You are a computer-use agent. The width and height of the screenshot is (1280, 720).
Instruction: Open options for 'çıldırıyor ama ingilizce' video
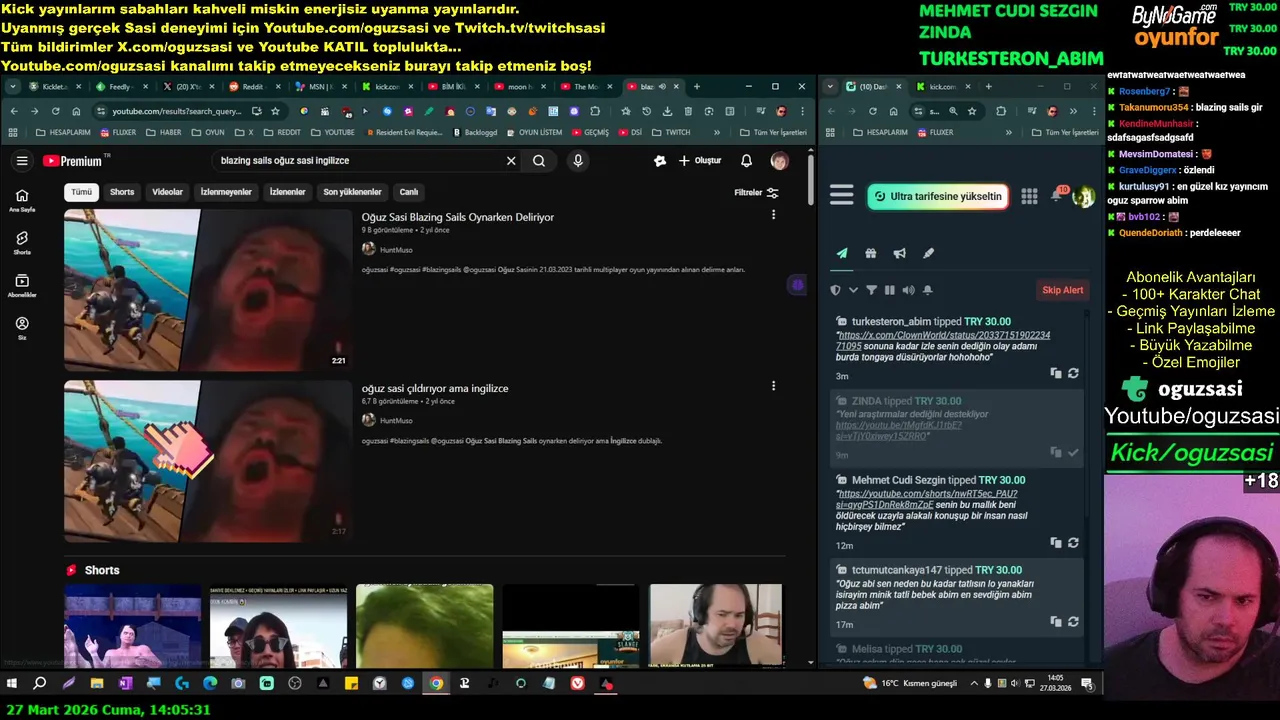773,386
